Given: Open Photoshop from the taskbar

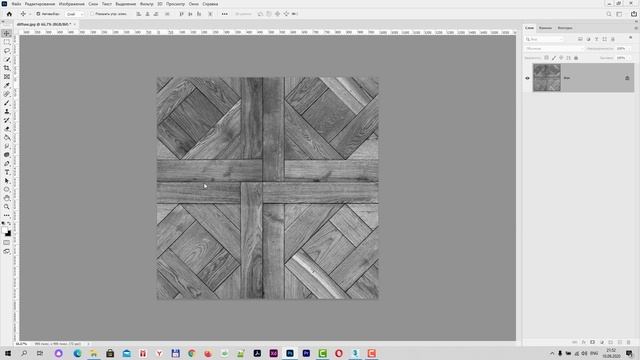Looking at the screenshot, I should (290, 353).
